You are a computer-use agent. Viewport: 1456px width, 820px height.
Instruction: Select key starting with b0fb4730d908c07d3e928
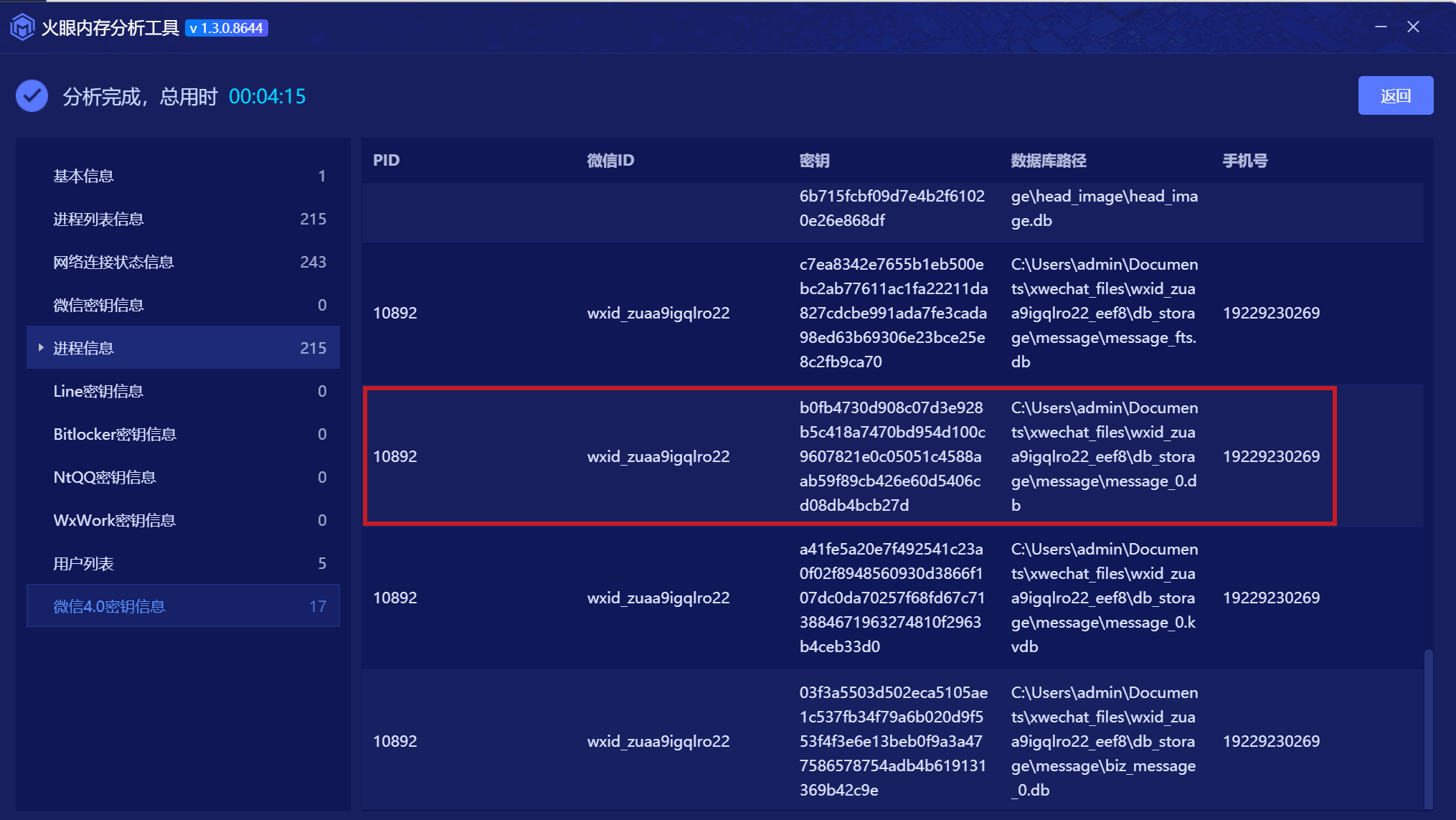coord(893,456)
